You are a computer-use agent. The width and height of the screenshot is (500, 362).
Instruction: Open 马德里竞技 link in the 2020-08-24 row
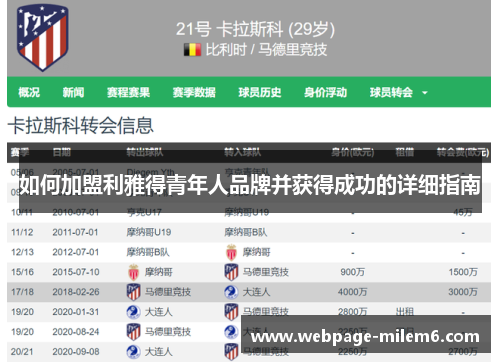click(x=168, y=332)
